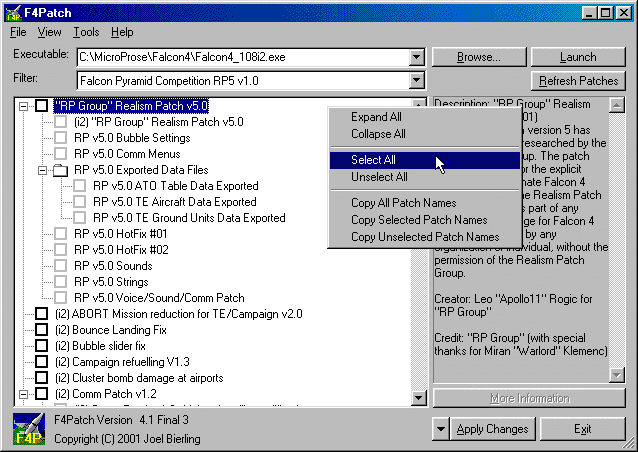Screen dimensions: 638x452
Task: Open the Executable path dropdown
Action: tap(416, 56)
